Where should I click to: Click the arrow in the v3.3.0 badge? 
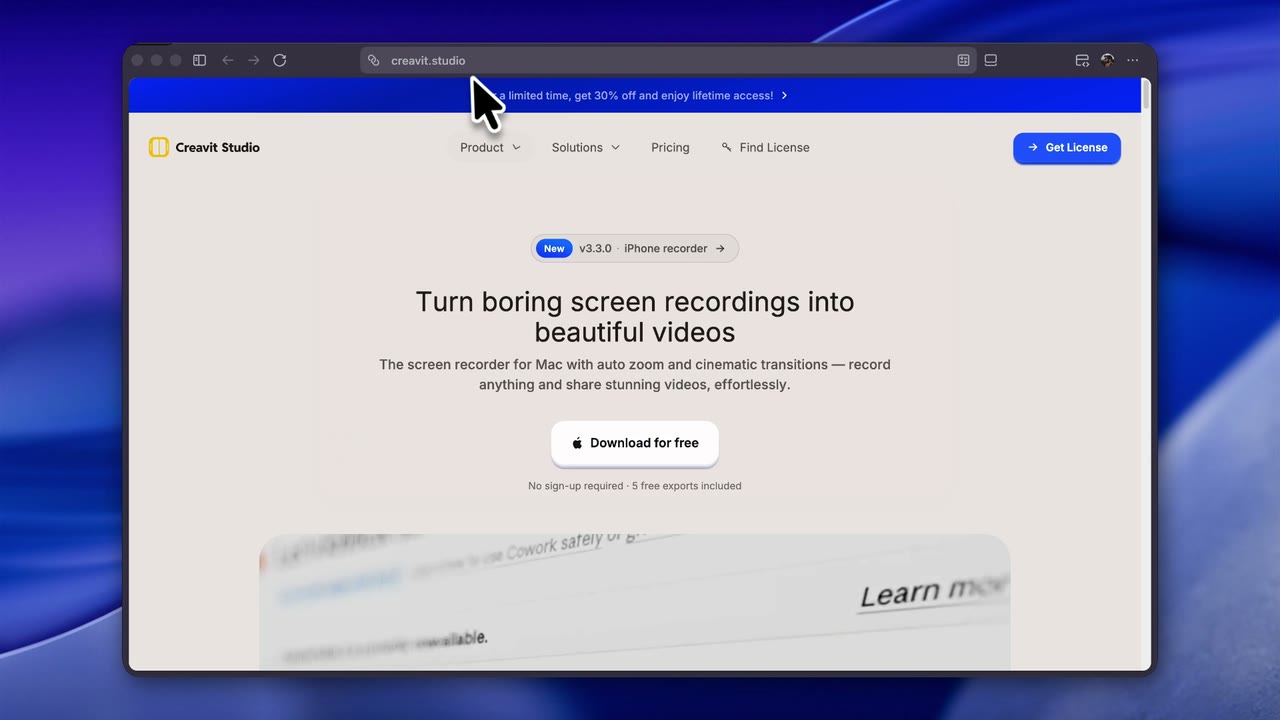(x=720, y=248)
